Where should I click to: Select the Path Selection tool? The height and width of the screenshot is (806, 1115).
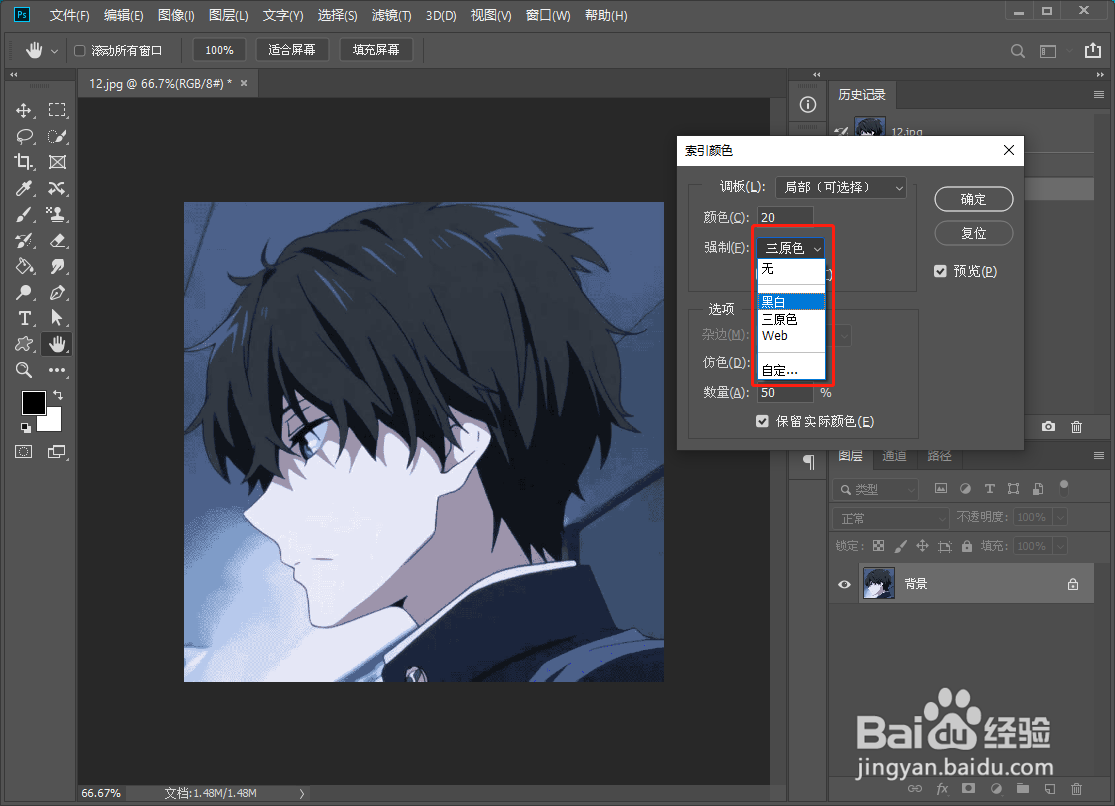(57, 318)
